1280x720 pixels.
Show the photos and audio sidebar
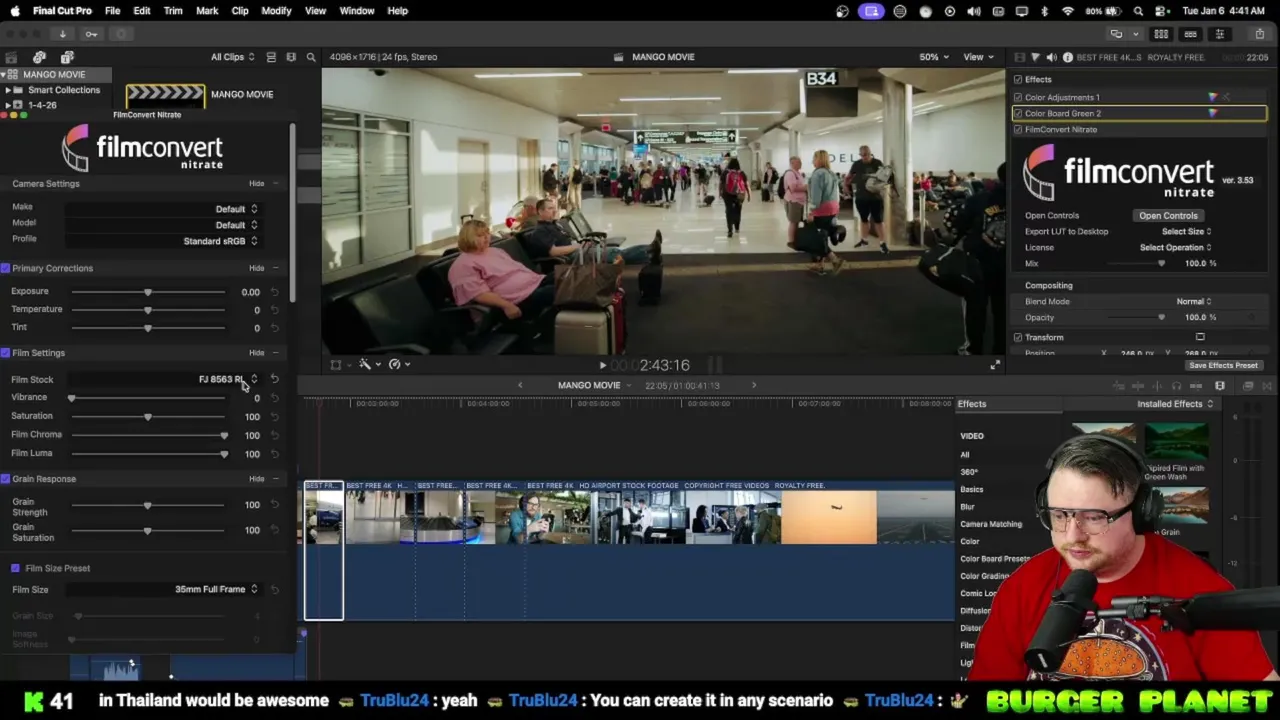39,57
